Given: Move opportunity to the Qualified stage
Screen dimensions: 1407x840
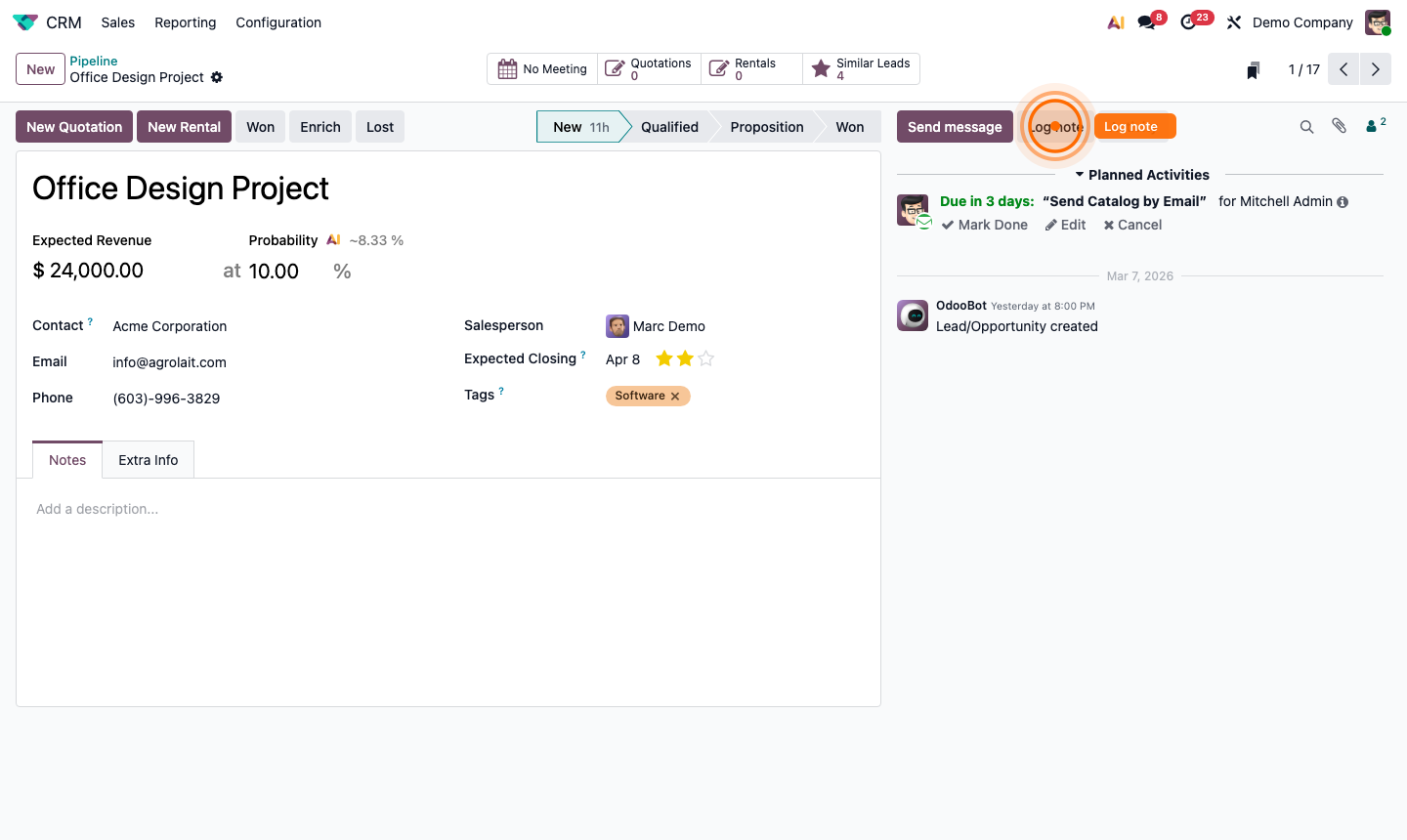Looking at the screenshot, I should point(670,126).
